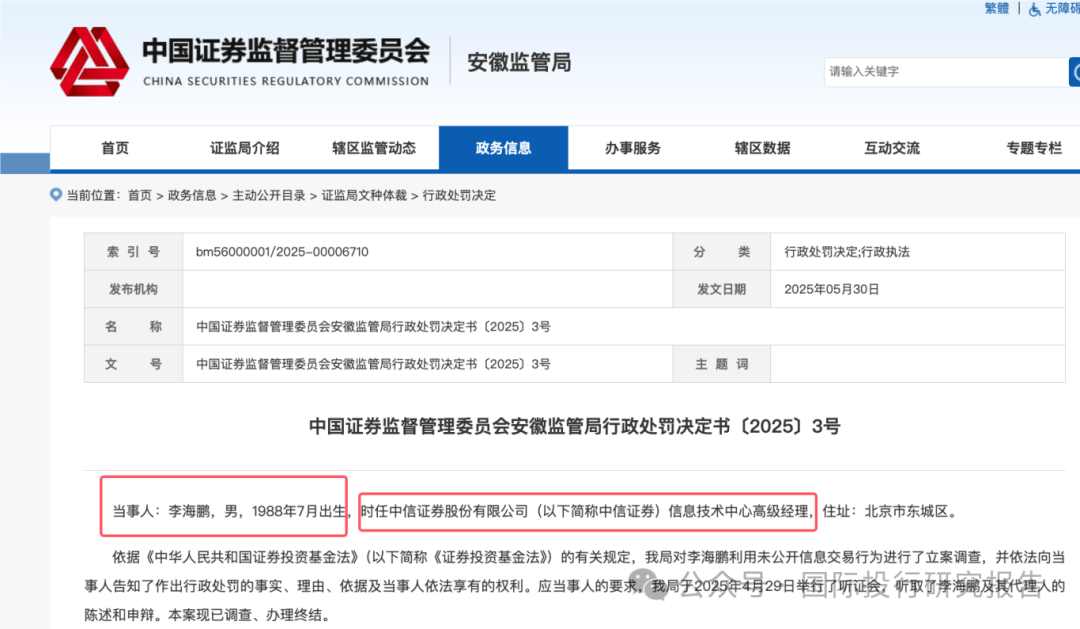Viewport: 1080px width, 629px height.
Task: Click the accessibility wheelchair icon
Action: pyautogui.click(x=1035, y=10)
